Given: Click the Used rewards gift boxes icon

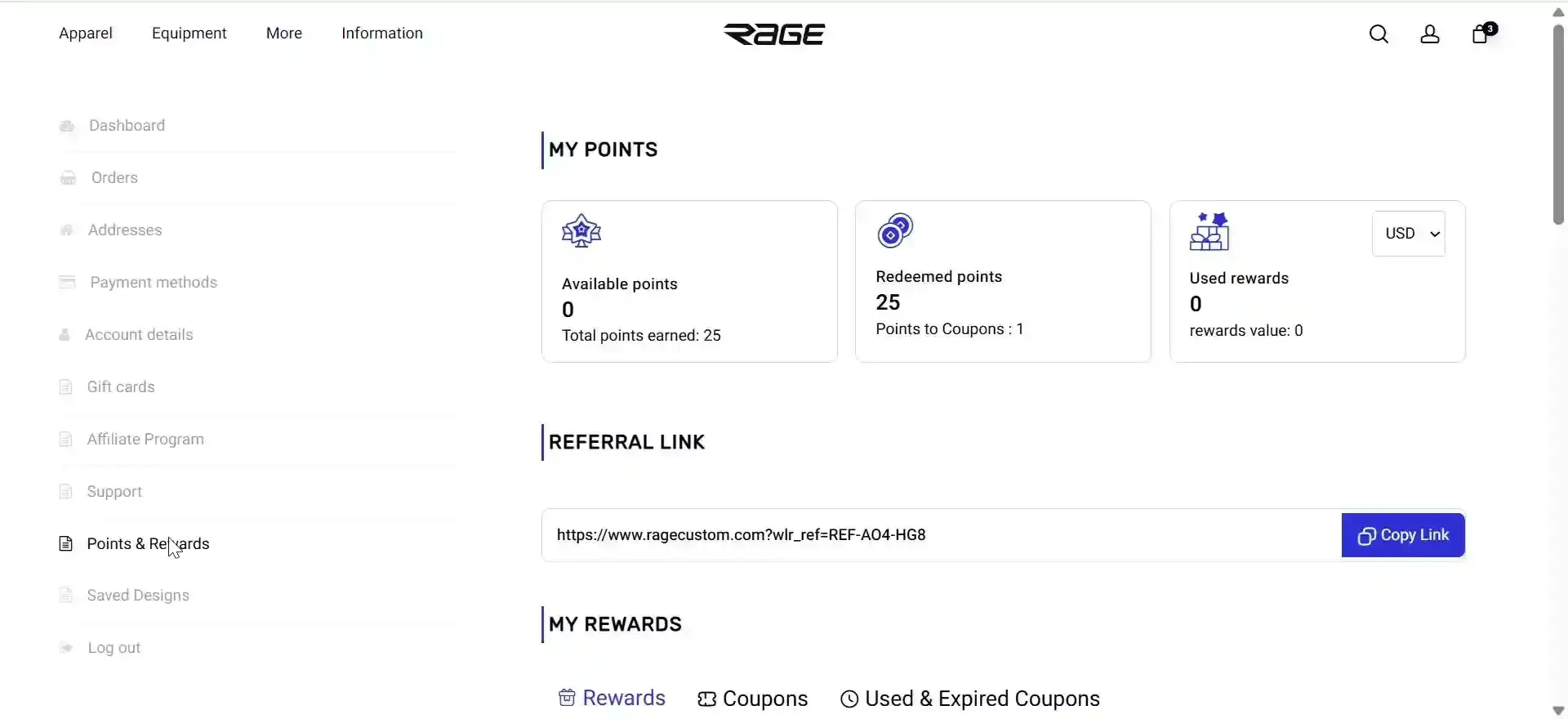Looking at the screenshot, I should pos(1209,232).
